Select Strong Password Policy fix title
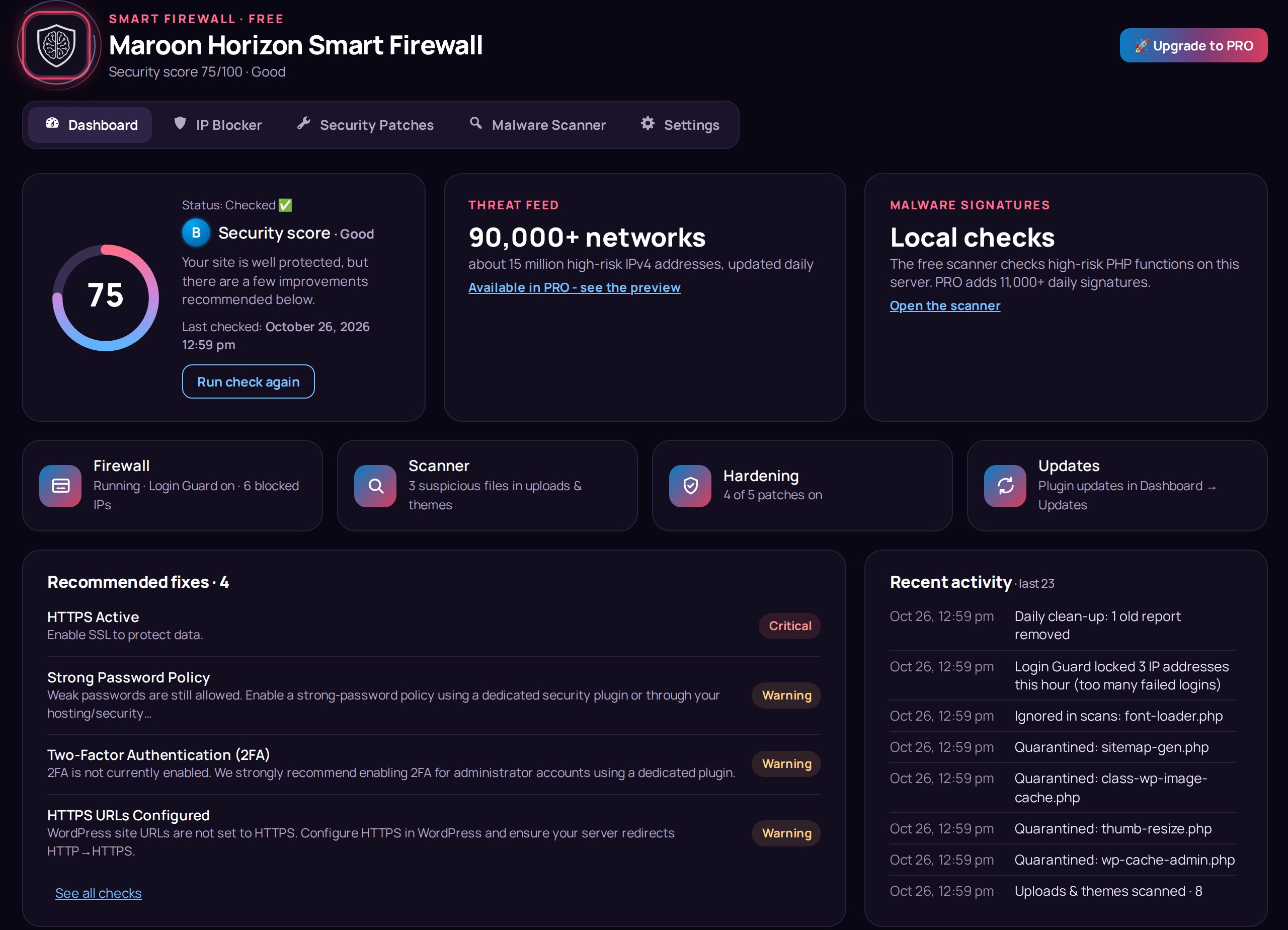This screenshot has height=930, width=1288. [x=128, y=677]
